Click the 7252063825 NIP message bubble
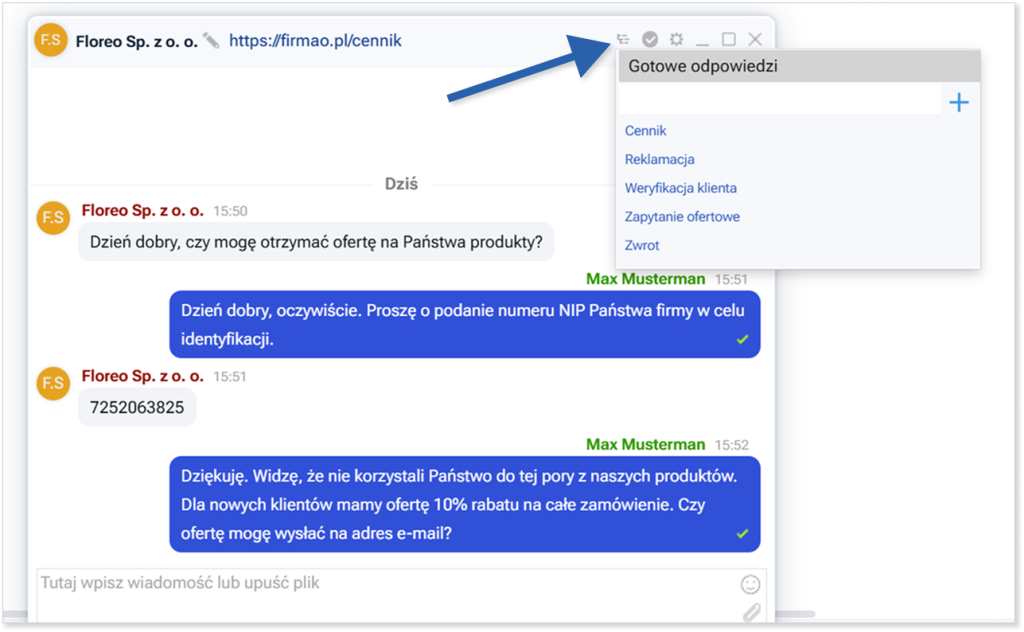 [137, 408]
